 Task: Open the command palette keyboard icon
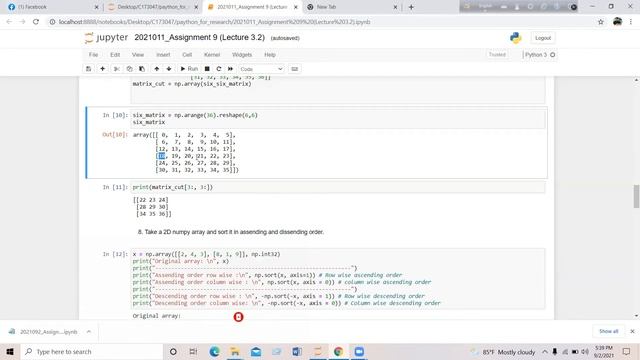click(295, 69)
